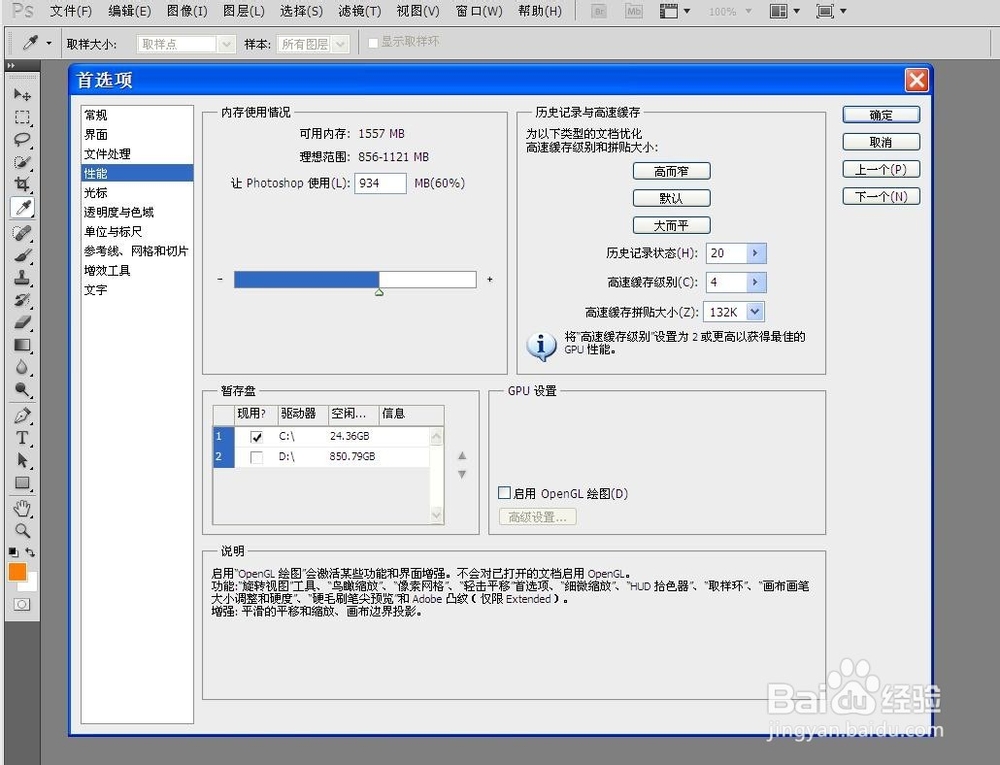Open the 图像(I) menu
1000x765 pixels.
click(x=187, y=11)
